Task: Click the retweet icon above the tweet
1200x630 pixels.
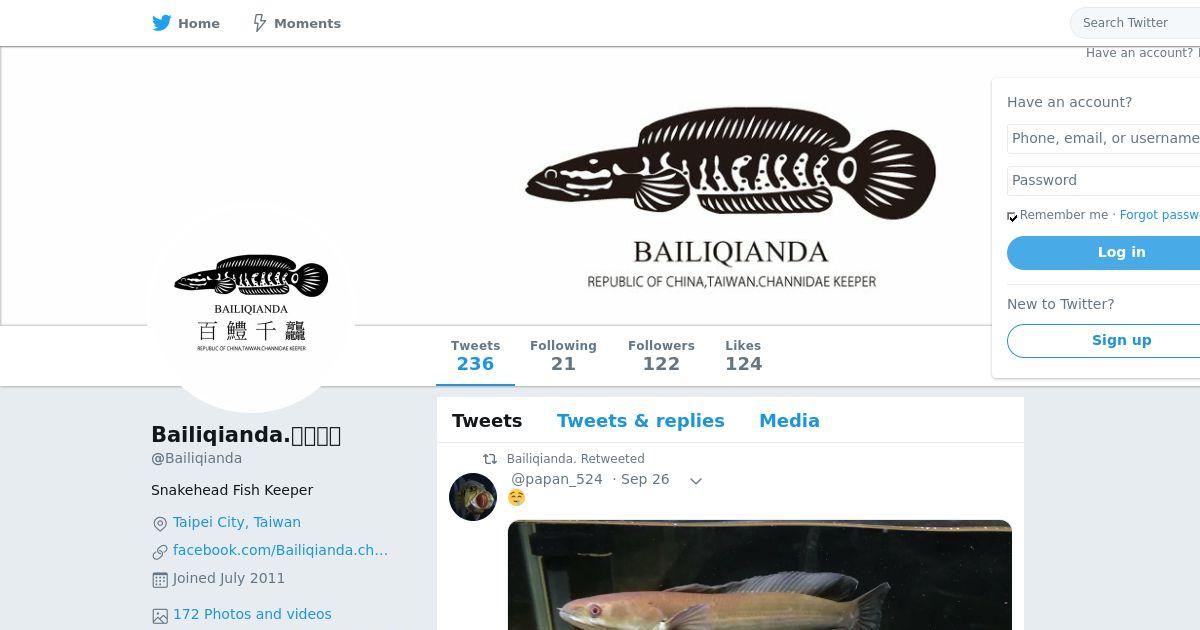Action: (x=490, y=459)
